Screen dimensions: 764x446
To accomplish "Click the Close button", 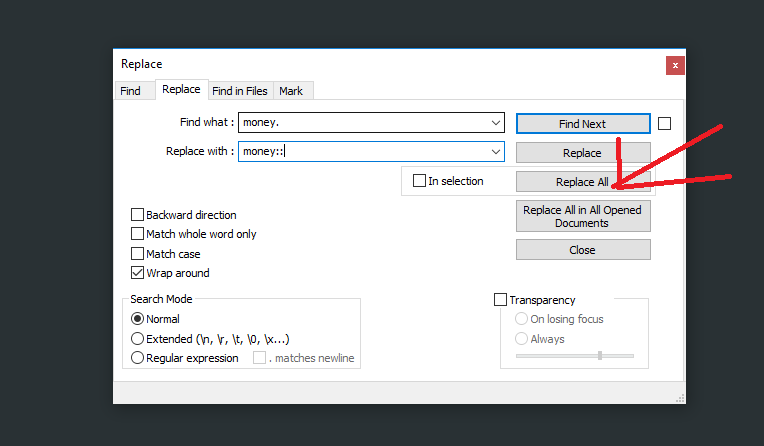I will [583, 250].
